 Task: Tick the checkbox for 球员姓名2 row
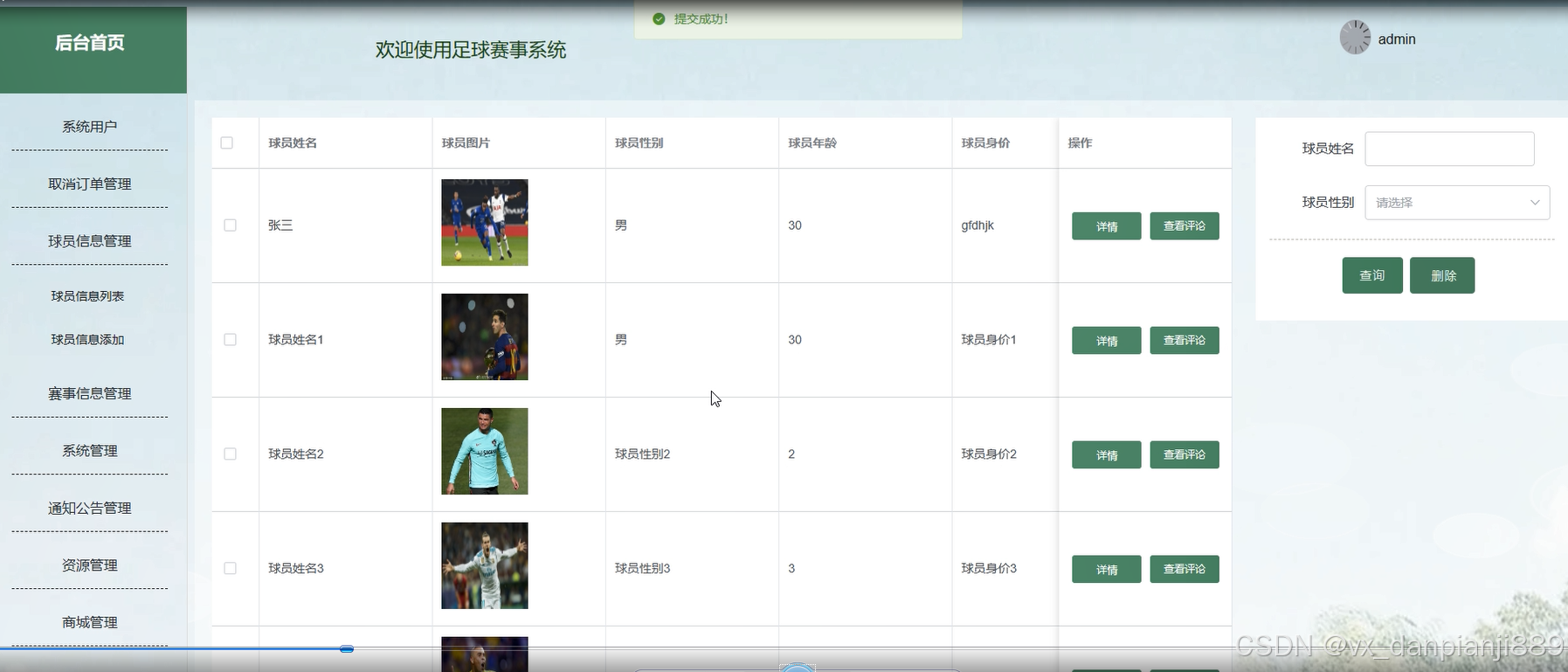coord(231,454)
